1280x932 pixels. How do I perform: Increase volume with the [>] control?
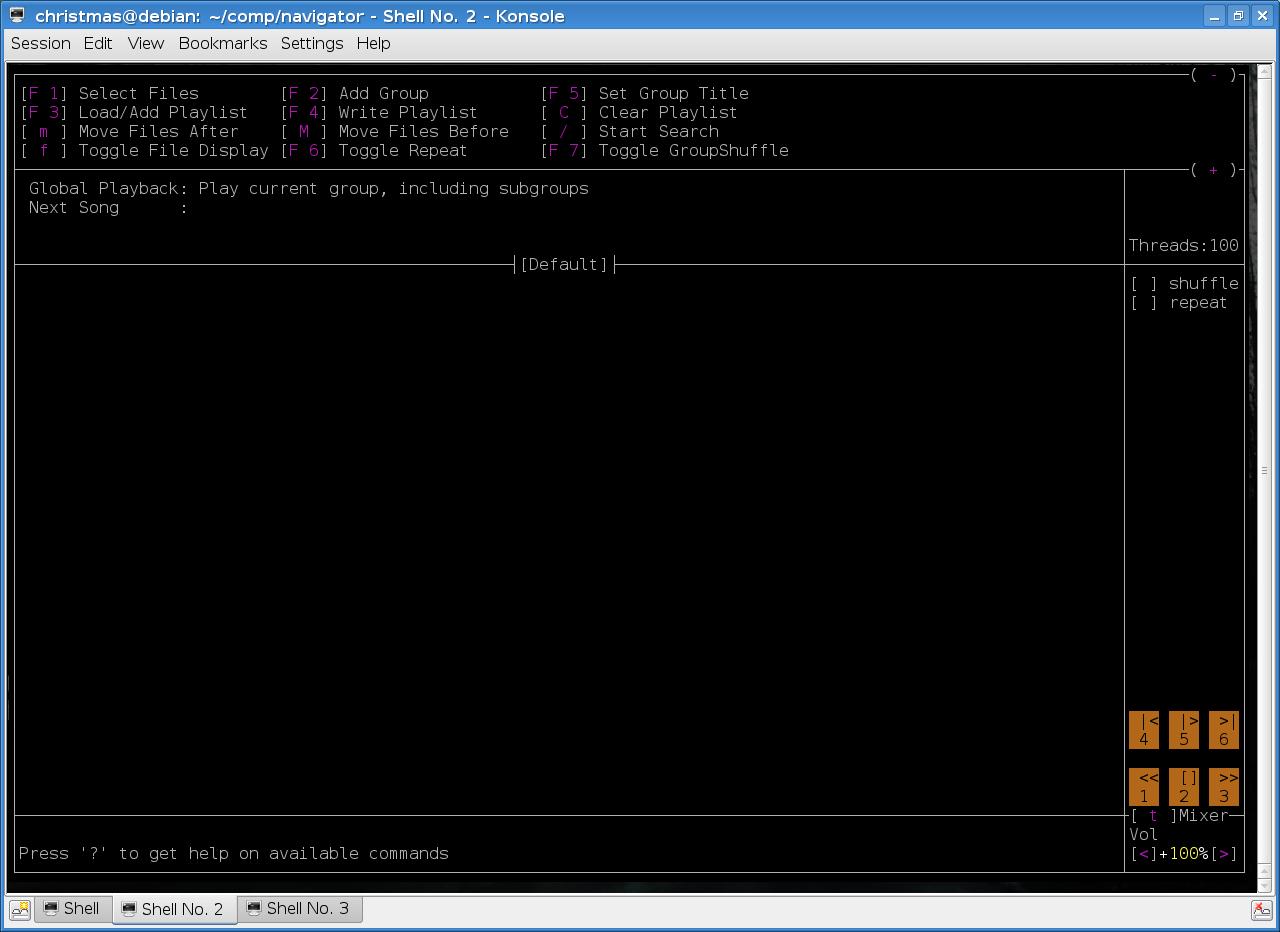coord(1224,853)
